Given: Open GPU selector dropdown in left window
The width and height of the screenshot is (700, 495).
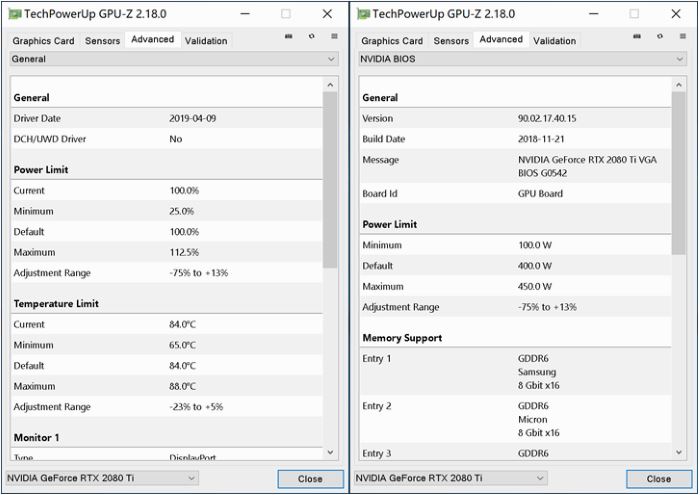Looking at the screenshot, I should (102, 478).
